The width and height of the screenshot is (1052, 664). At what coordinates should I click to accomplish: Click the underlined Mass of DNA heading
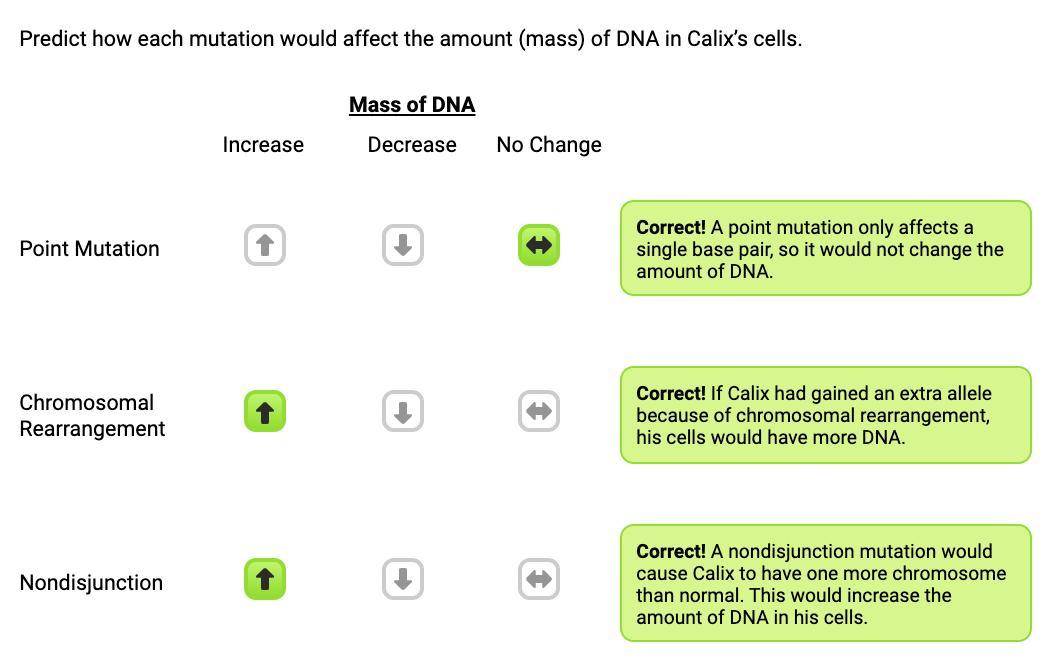pyautogui.click(x=412, y=105)
